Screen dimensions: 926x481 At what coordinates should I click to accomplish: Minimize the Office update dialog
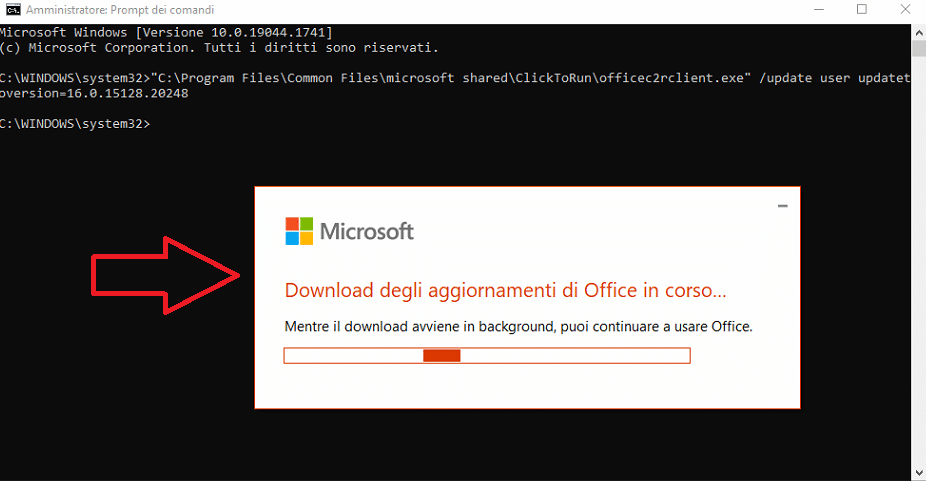coord(782,206)
